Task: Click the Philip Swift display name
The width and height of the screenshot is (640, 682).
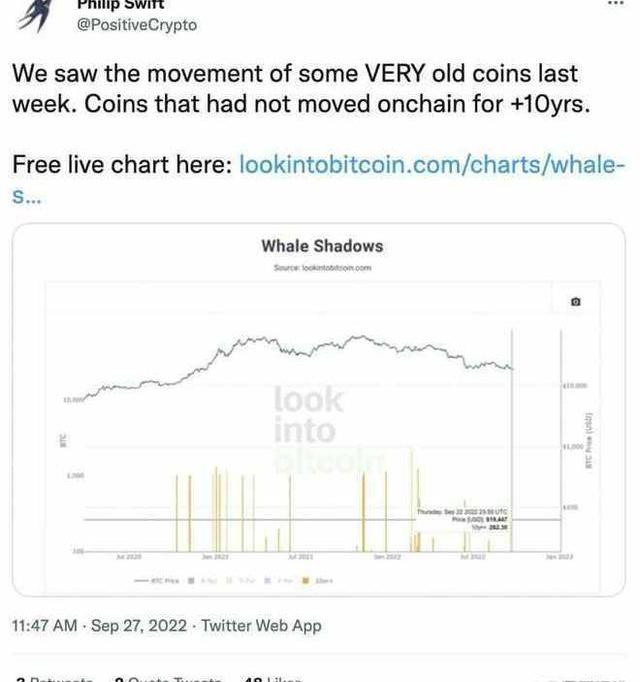Action: tap(120, 4)
